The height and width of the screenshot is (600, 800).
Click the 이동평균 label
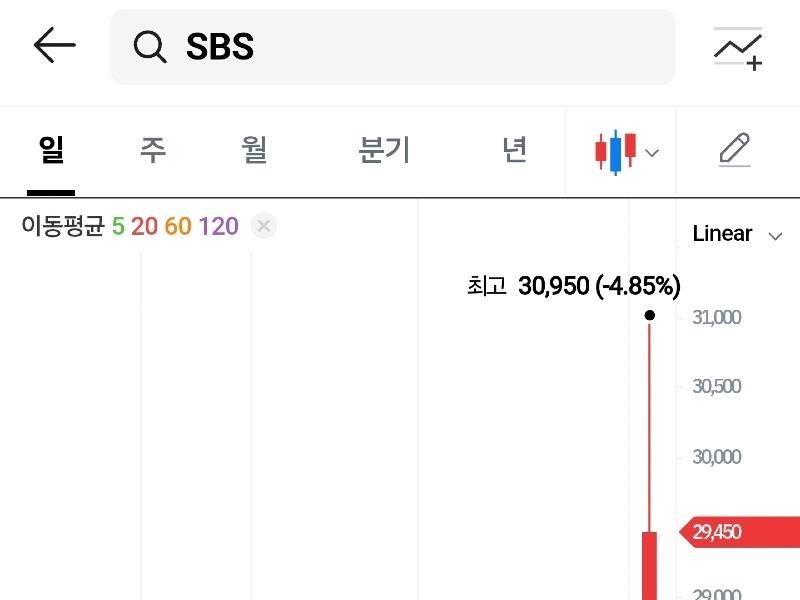(x=62, y=227)
